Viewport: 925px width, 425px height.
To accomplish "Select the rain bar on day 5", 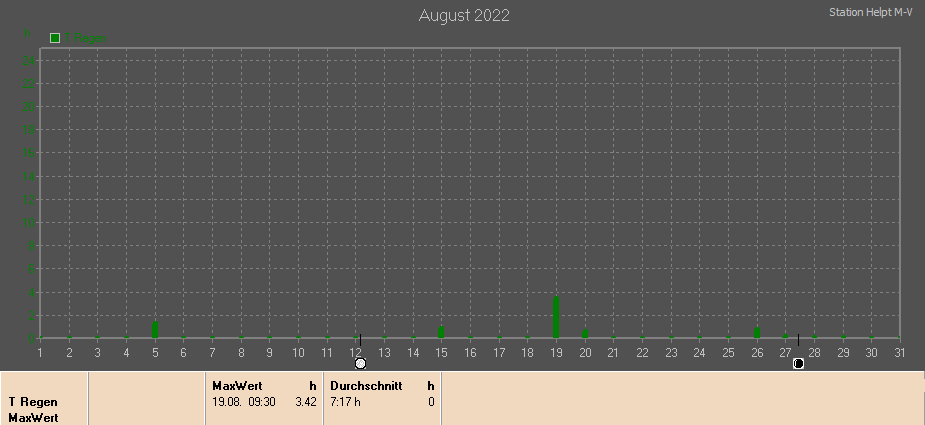I will point(155,329).
